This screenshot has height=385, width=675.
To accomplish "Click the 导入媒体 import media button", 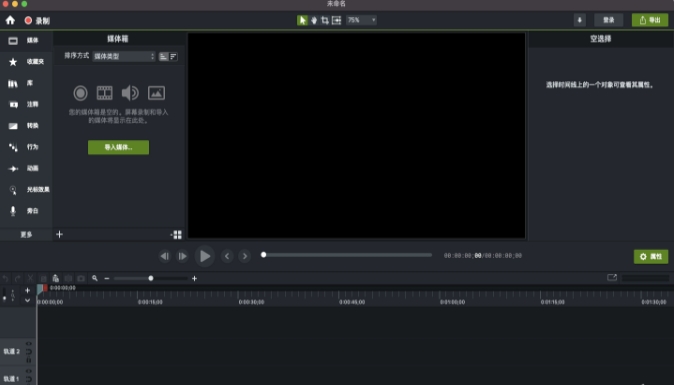I will click(118, 147).
